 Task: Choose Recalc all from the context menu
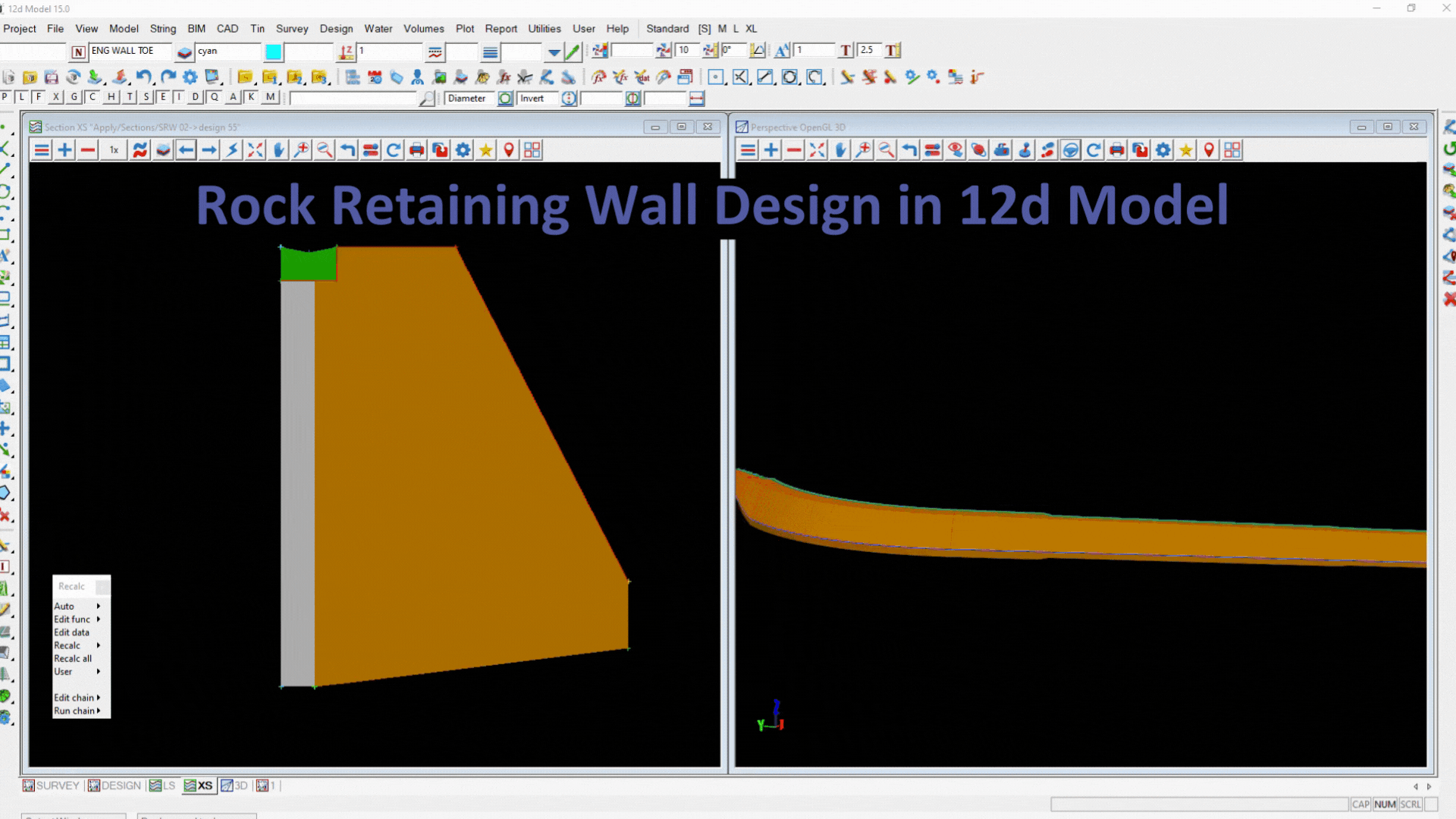(72, 658)
